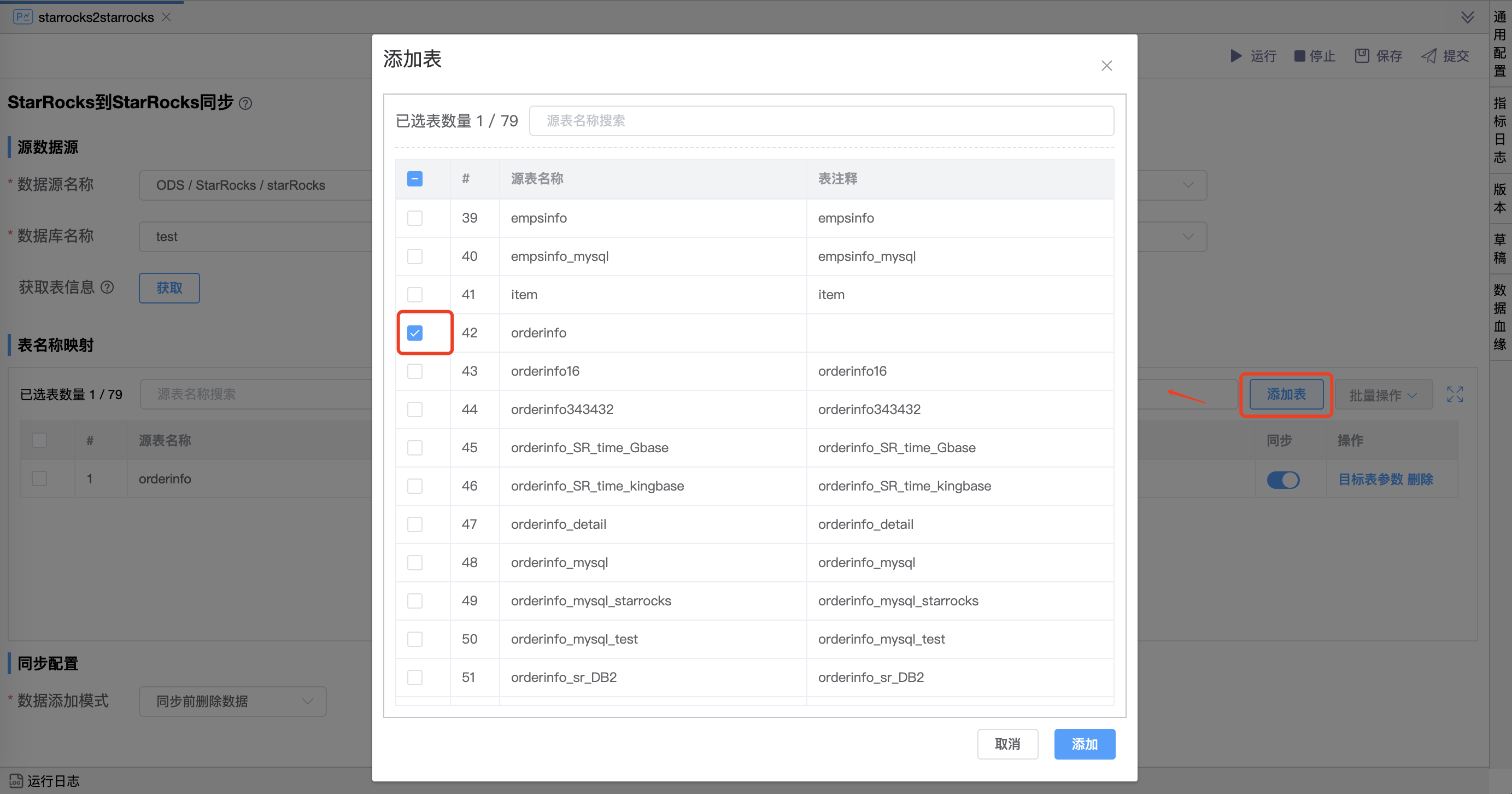Viewport: 1512px width, 794px height.
Task: Click the Run (运行) play icon
Action: point(1235,56)
